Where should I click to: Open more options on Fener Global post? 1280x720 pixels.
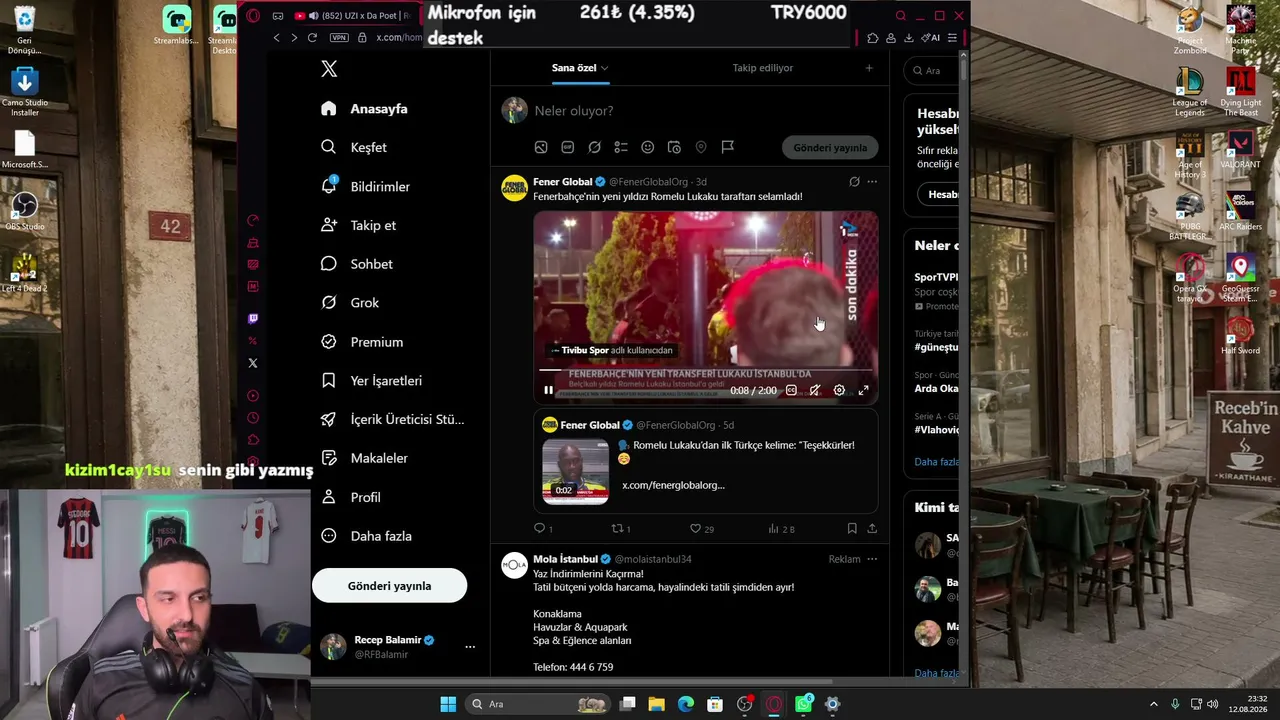pyautogui.click(x=872, y=182)
